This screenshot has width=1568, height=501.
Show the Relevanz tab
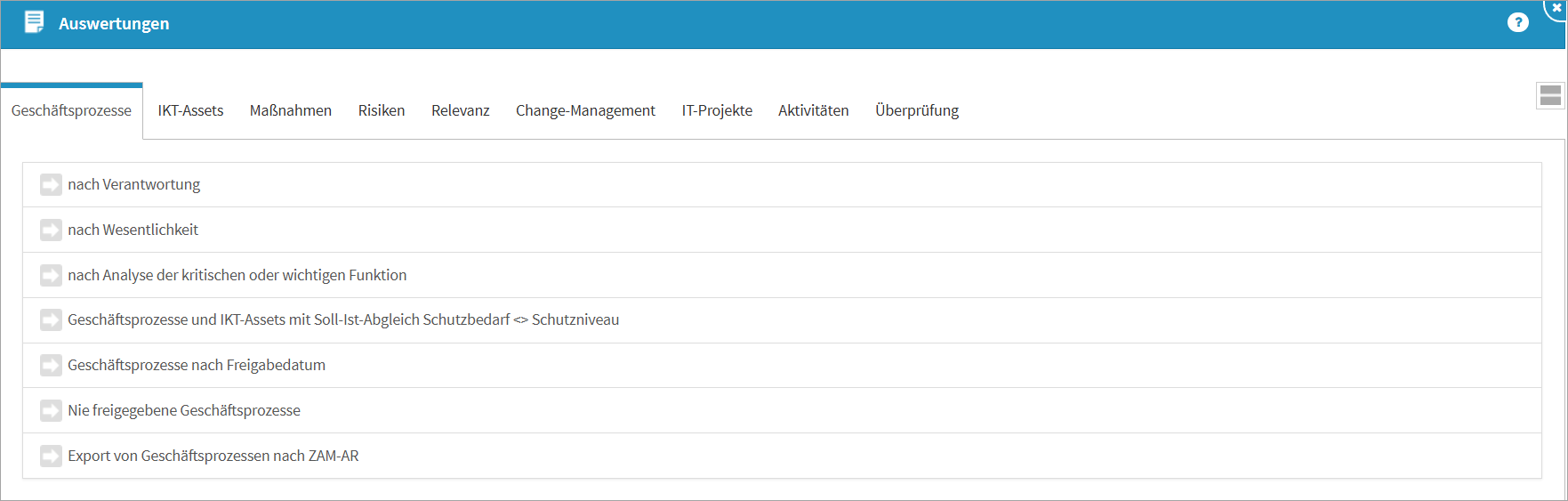pos(460,111)
